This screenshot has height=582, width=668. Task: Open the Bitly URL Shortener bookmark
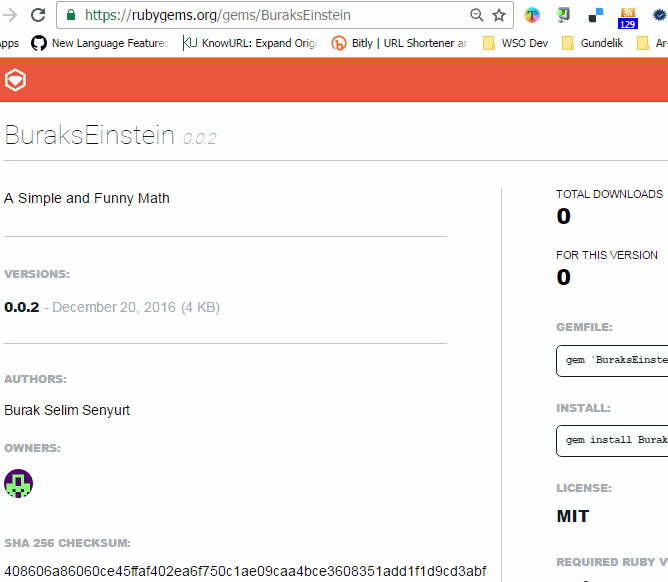400,43
